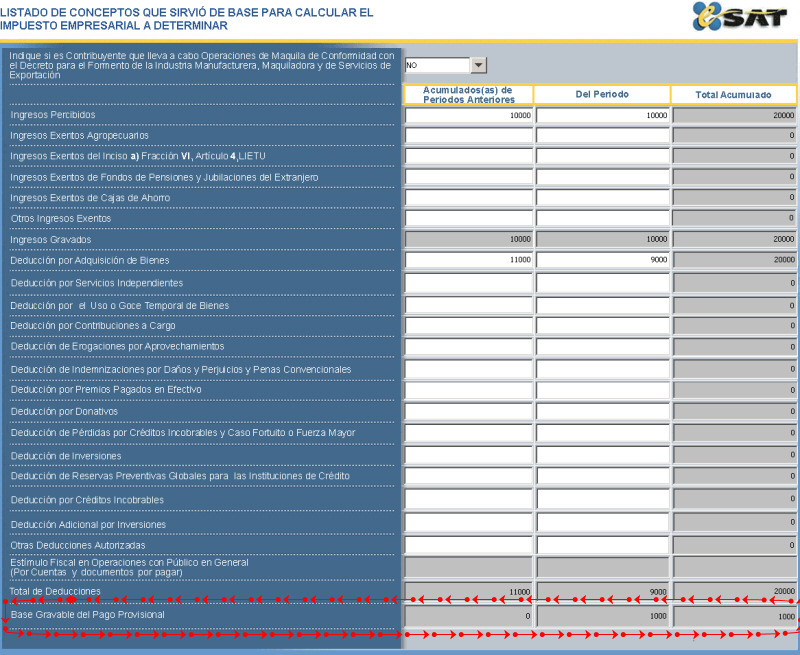800x655 pixels.
Task: Click Indemnizaciones por Daños Periodos Anteriores field
Action: point(469,369)
